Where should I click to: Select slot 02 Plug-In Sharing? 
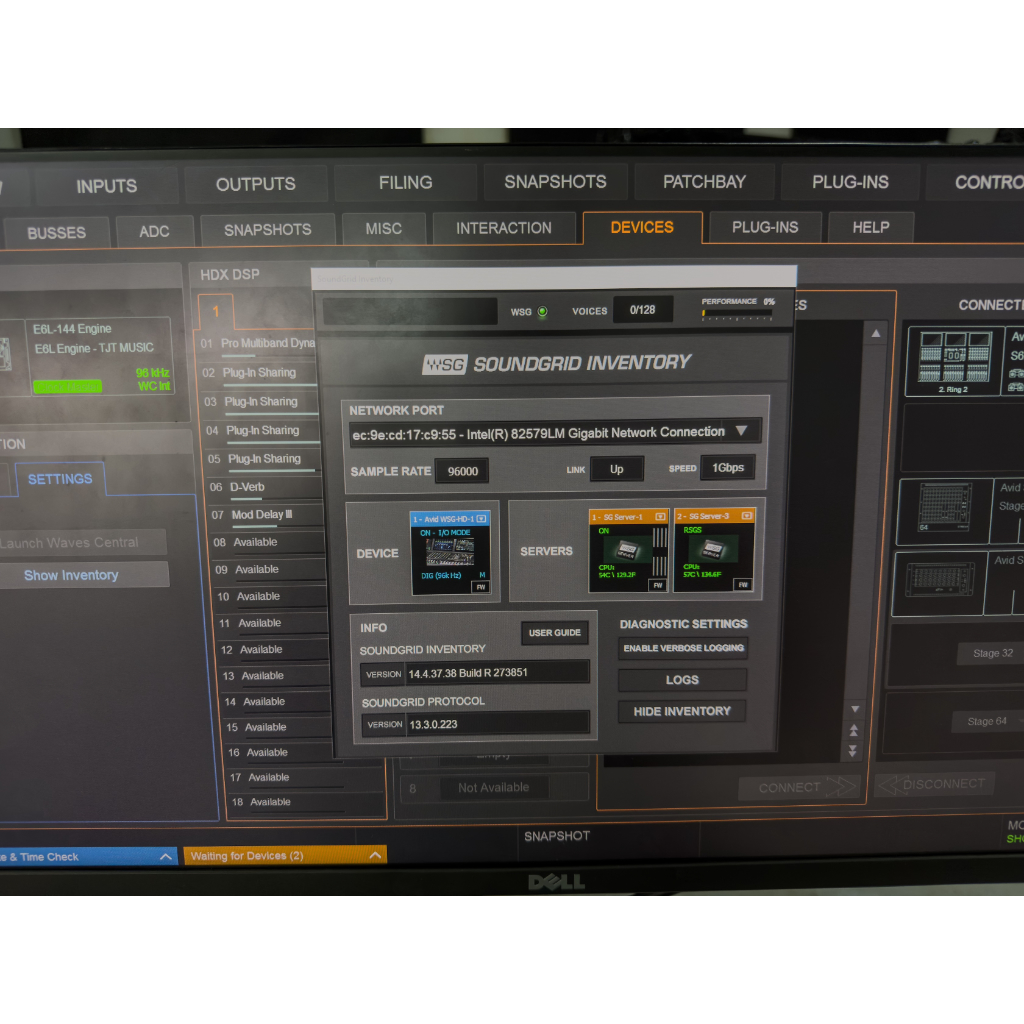click(259, 373)
